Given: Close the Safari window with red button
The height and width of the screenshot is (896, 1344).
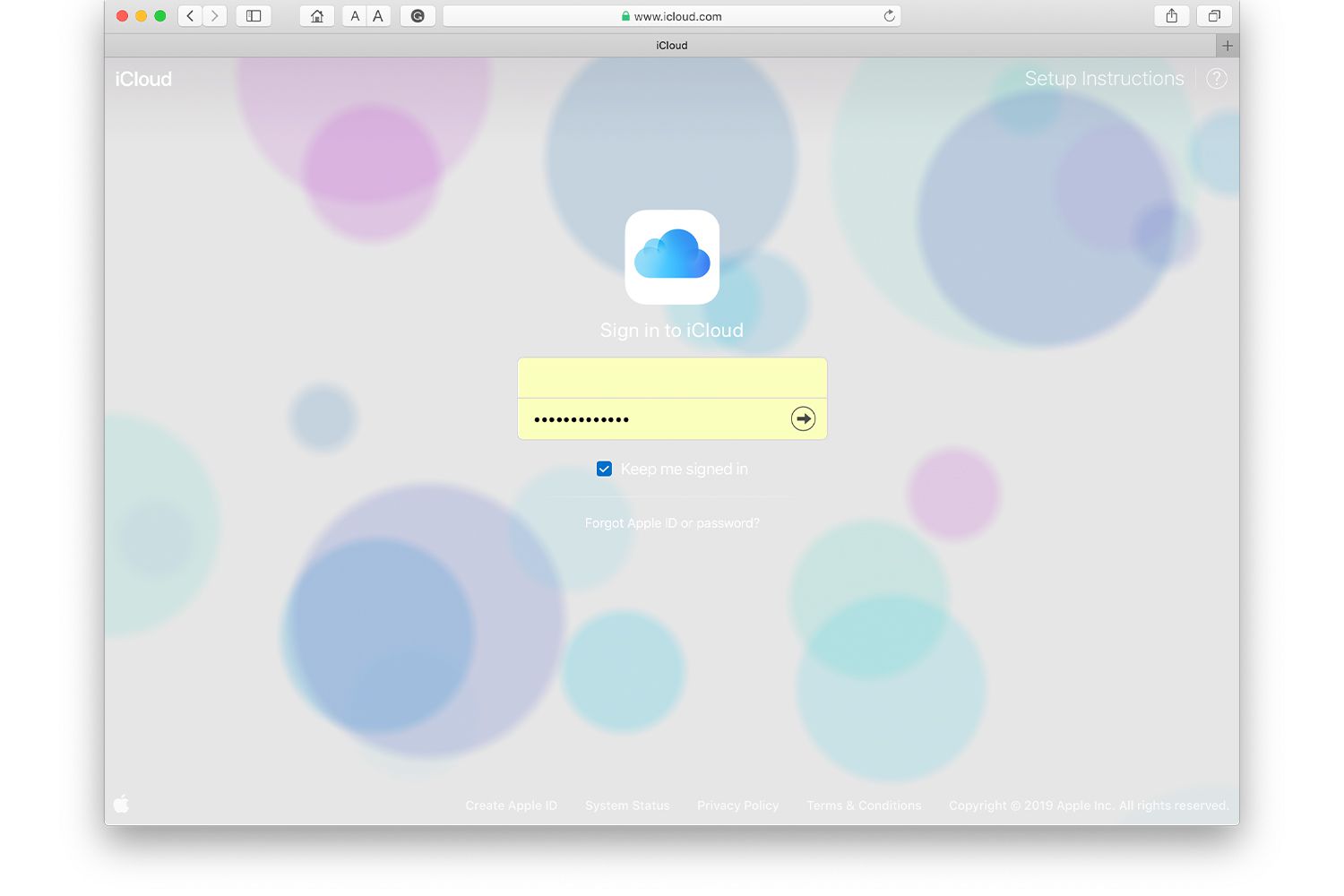Looking at the screenshot, I should pos(123,16).
